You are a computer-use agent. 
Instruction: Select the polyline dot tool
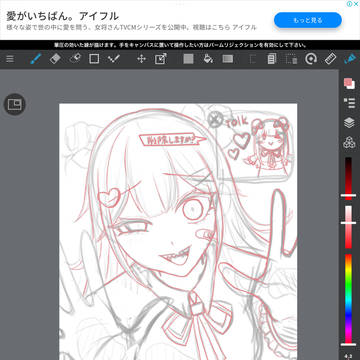coord(114,59)
